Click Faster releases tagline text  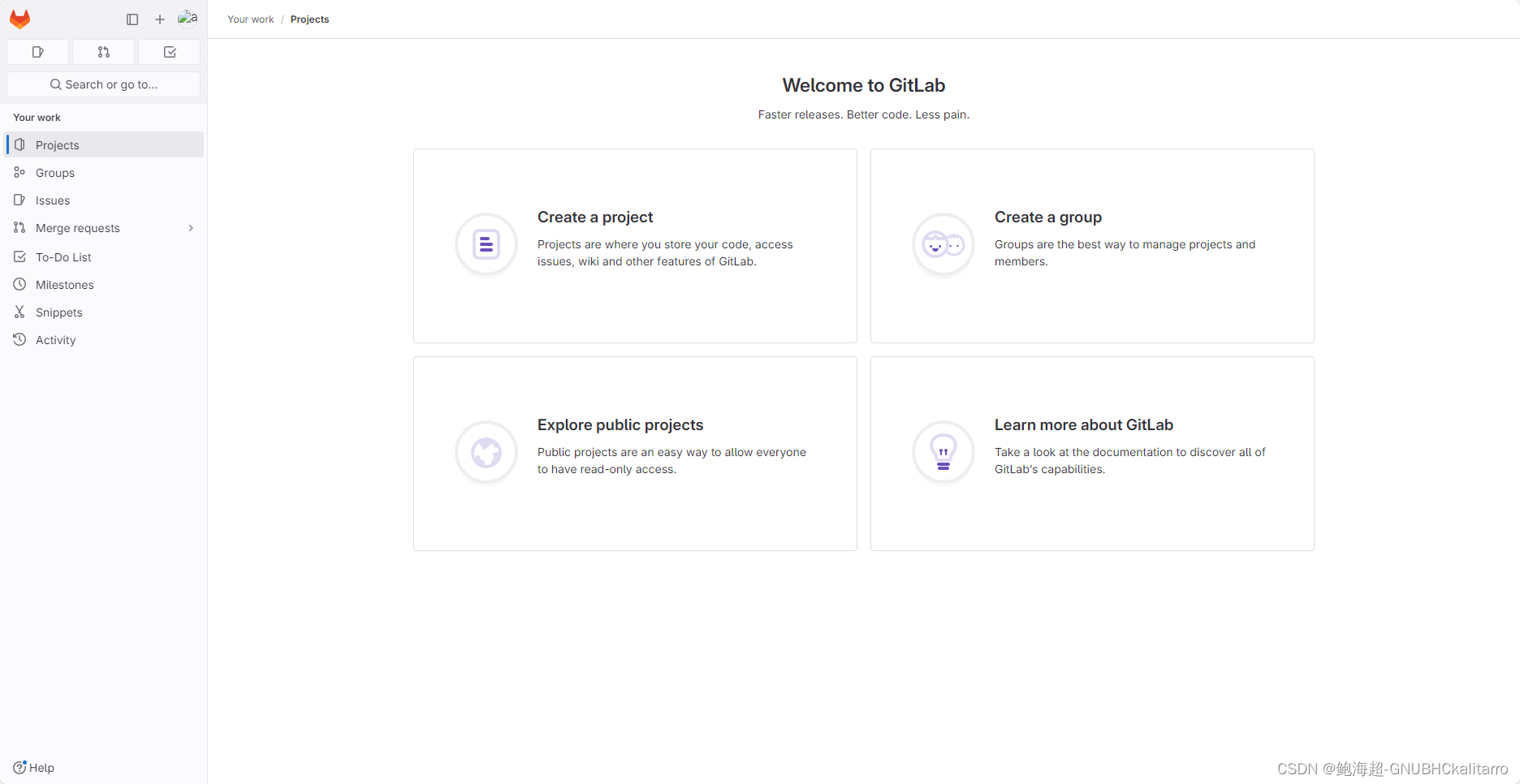click(x=864, y=114)
